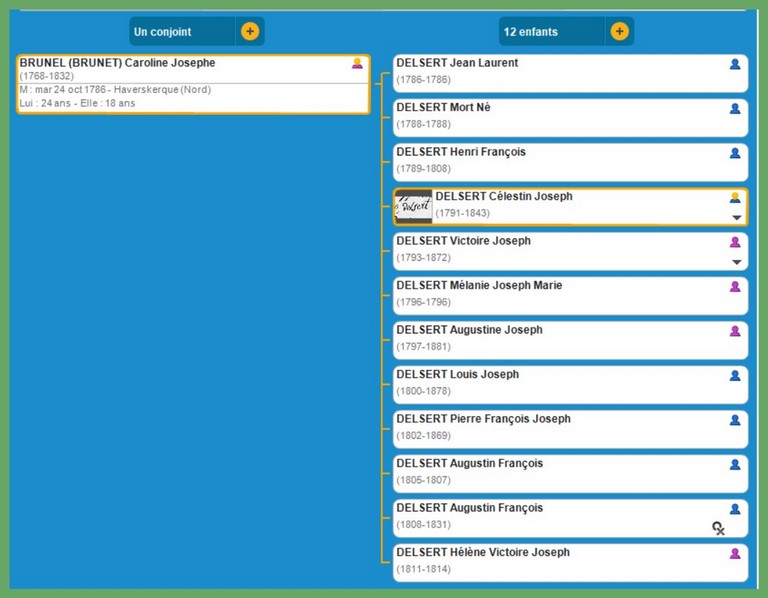Click the gold person icon for Célestin Joseph

click(735, 197)
